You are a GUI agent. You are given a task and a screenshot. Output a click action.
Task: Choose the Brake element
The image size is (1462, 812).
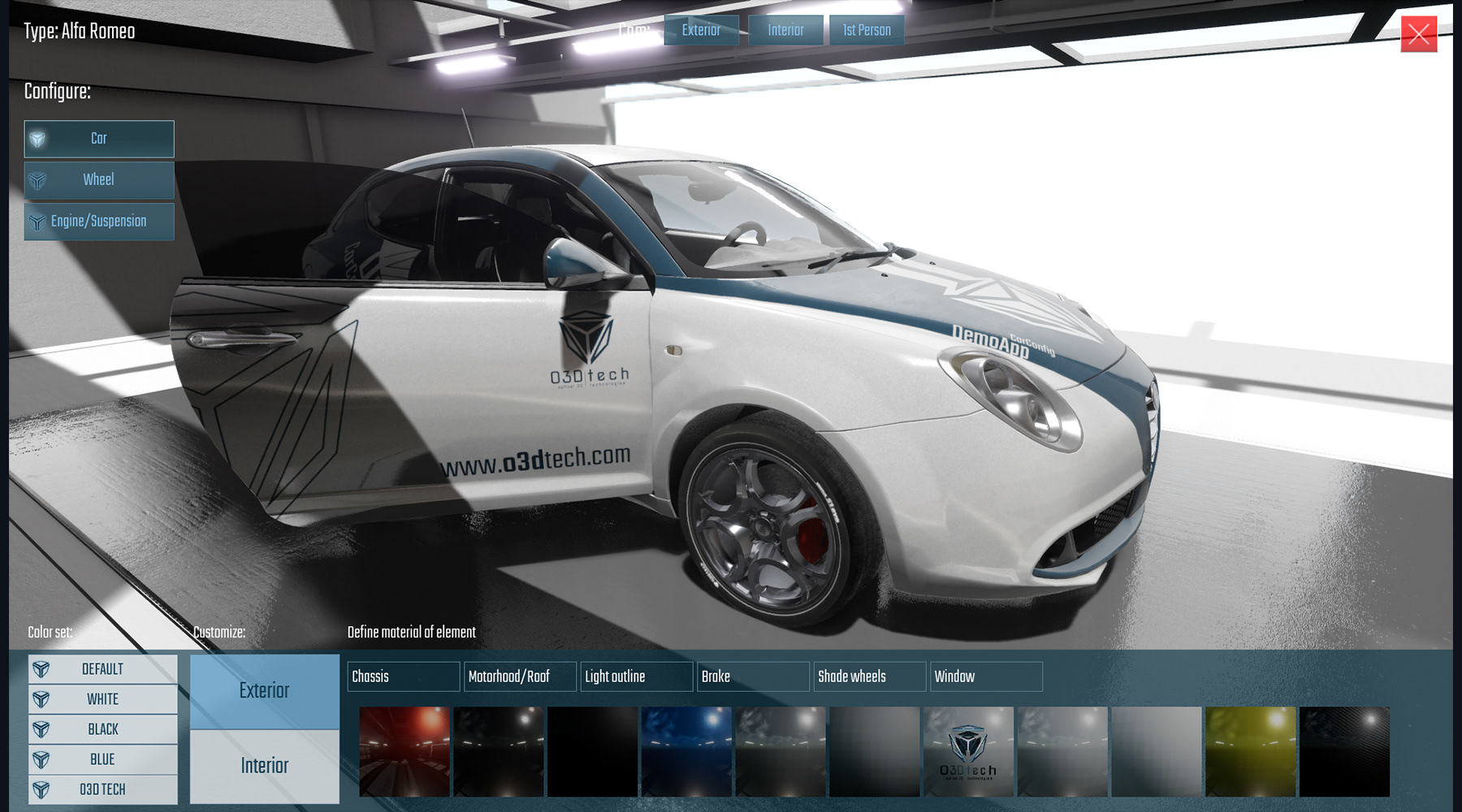pos(753,676)
